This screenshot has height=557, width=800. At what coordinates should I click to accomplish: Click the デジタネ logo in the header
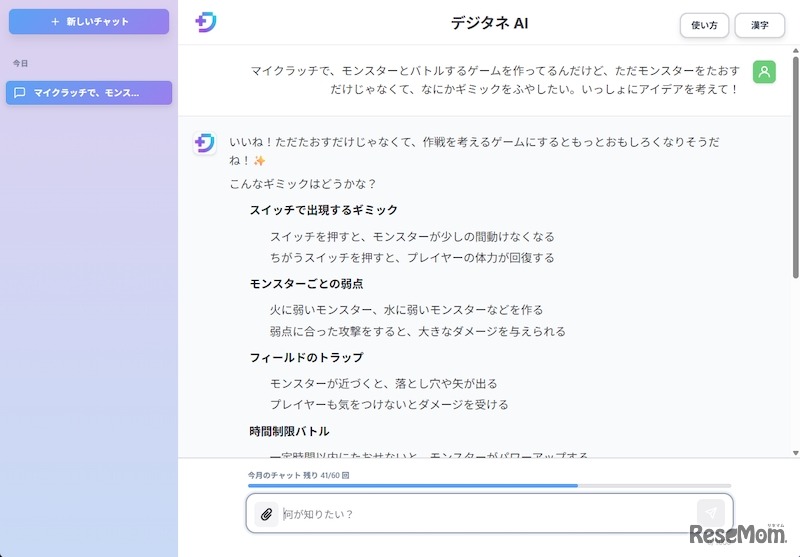tap(206, 22)
